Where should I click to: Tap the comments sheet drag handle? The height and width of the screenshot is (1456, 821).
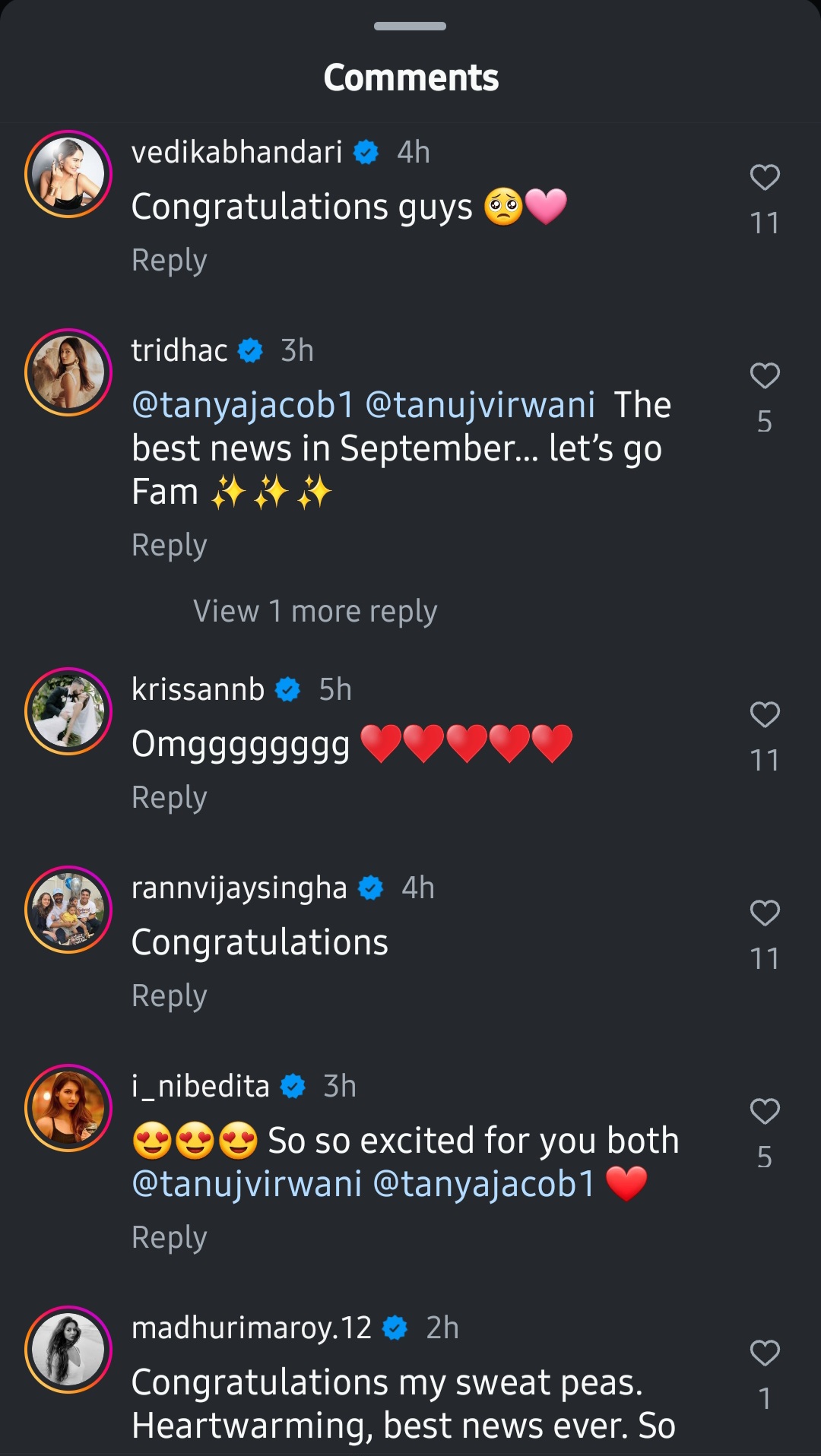[410, 26]
